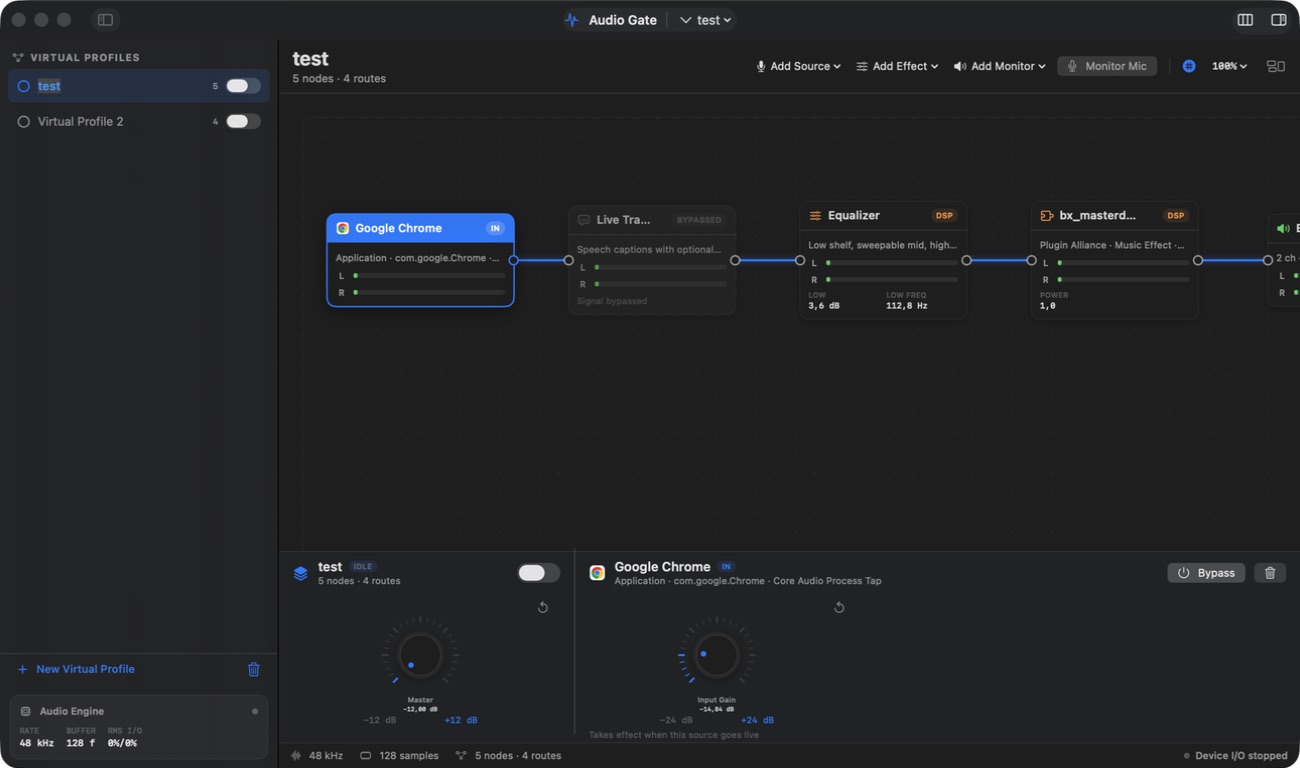The width and height of the screenshot is (1300, 768).
Task: Open the 100% zoom level dropdown
Action: pos(1229,66)
